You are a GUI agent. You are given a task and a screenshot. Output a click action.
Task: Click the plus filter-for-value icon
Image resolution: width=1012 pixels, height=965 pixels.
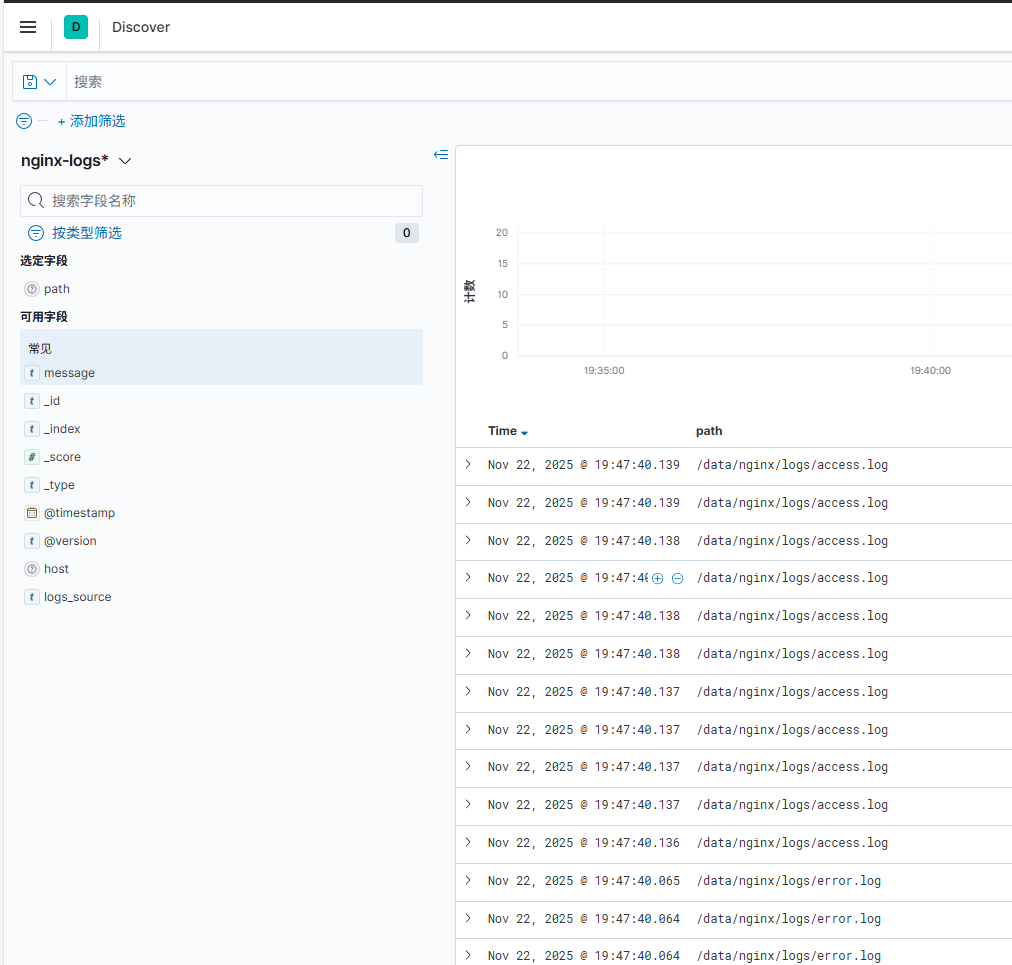657,579
